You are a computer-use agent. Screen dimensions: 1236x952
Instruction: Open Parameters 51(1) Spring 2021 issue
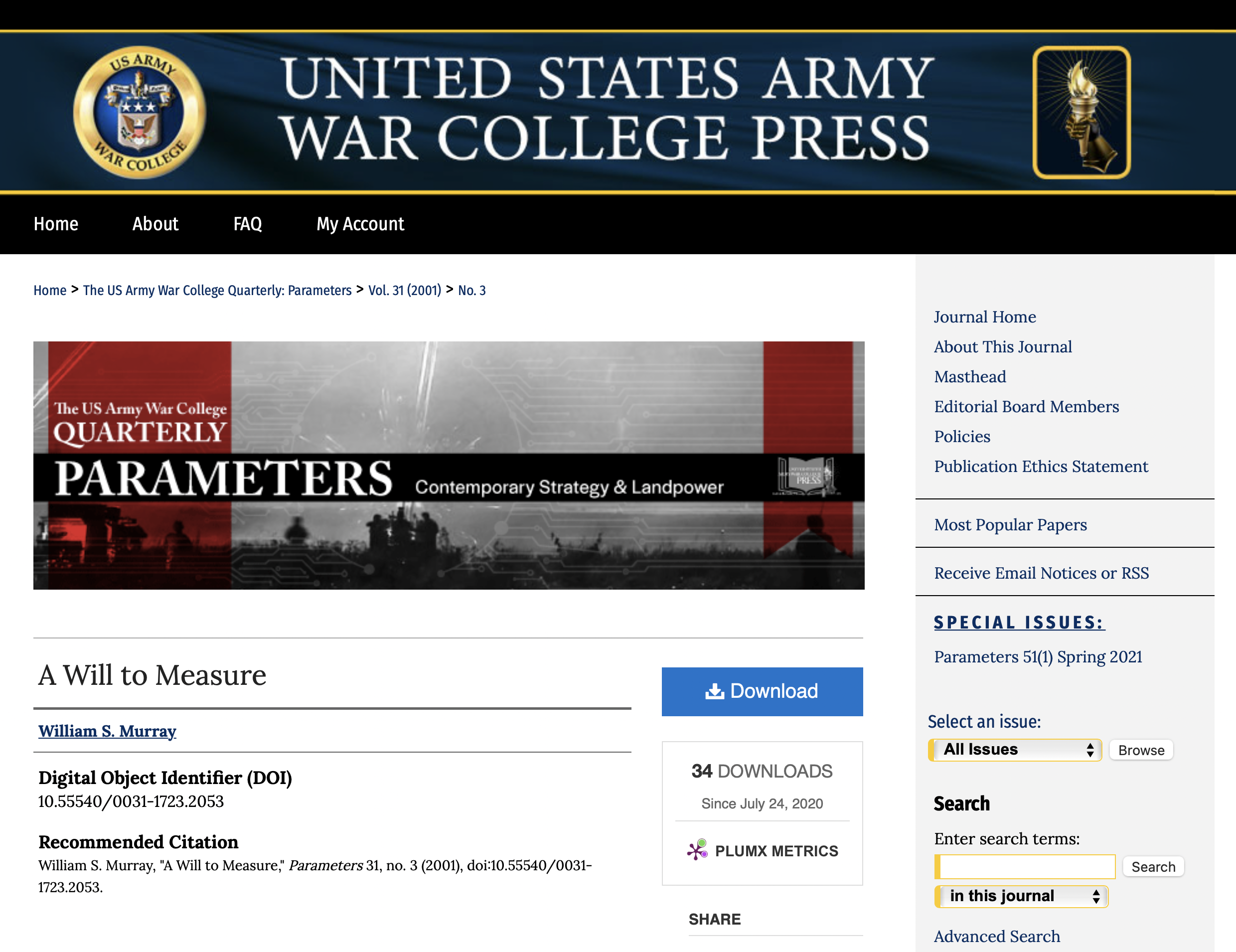pos(1038,656)
